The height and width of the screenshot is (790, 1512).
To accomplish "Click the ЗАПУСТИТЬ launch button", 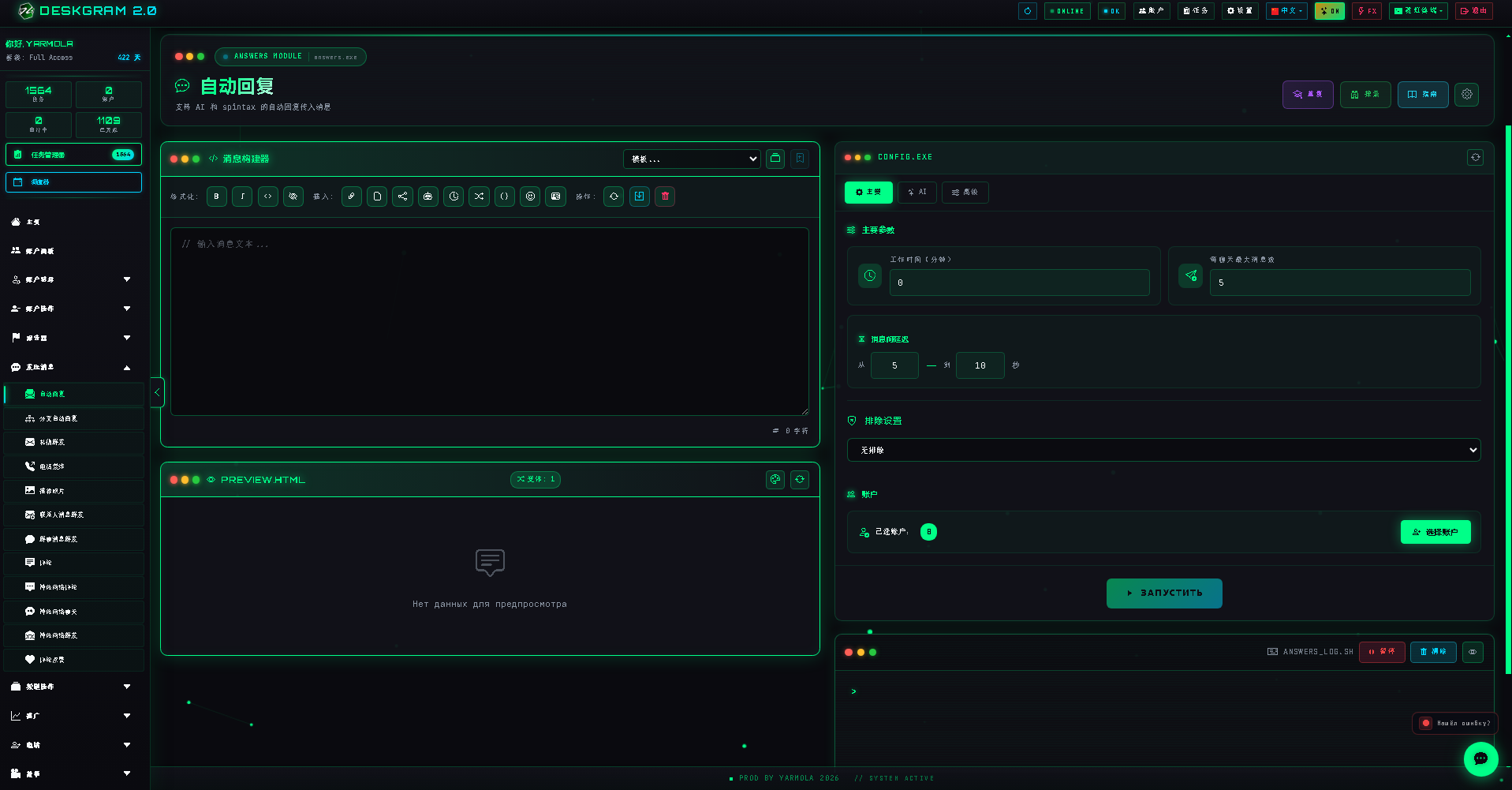I will [1164, 593].
